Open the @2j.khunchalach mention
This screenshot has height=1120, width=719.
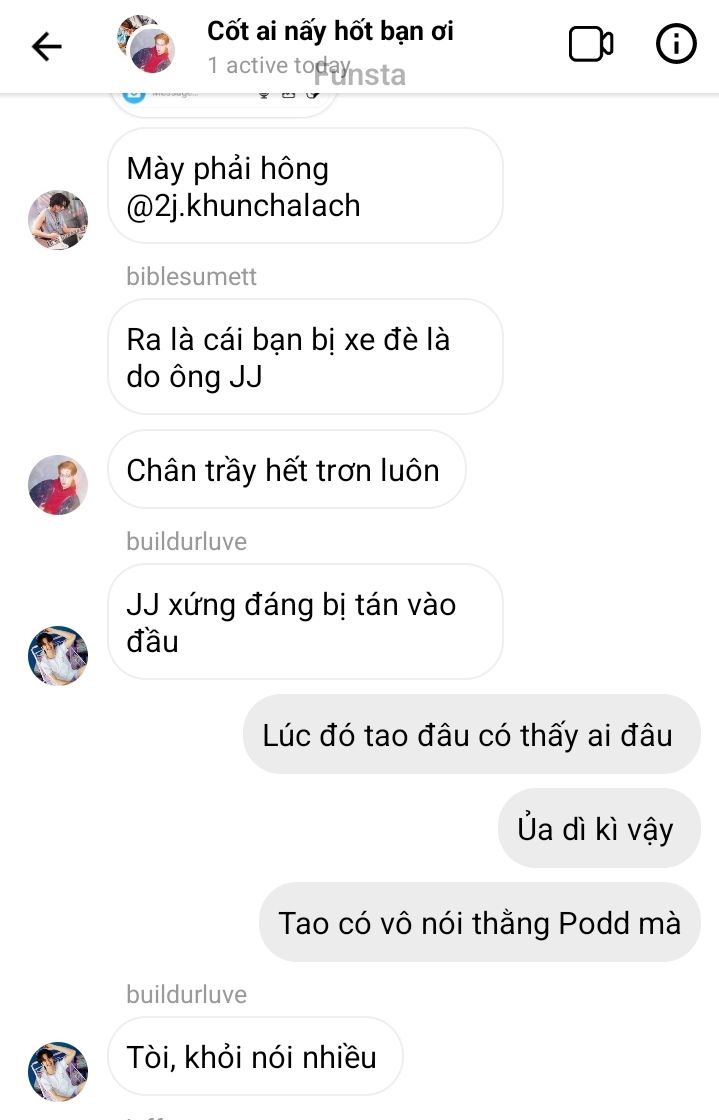pyautogui.click(x=243, y=206)
